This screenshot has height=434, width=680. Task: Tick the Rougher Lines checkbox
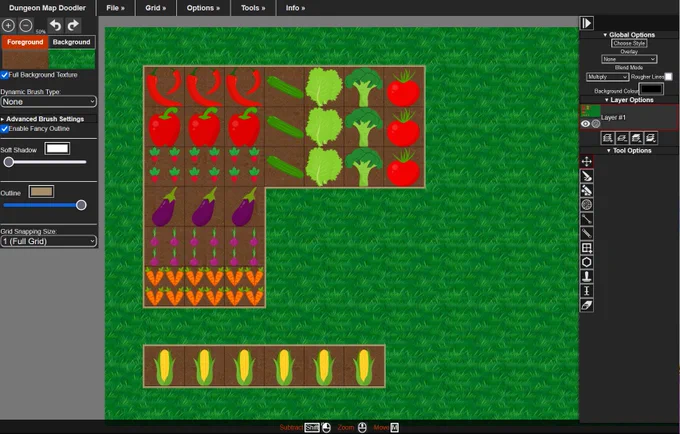pos(668,77)
